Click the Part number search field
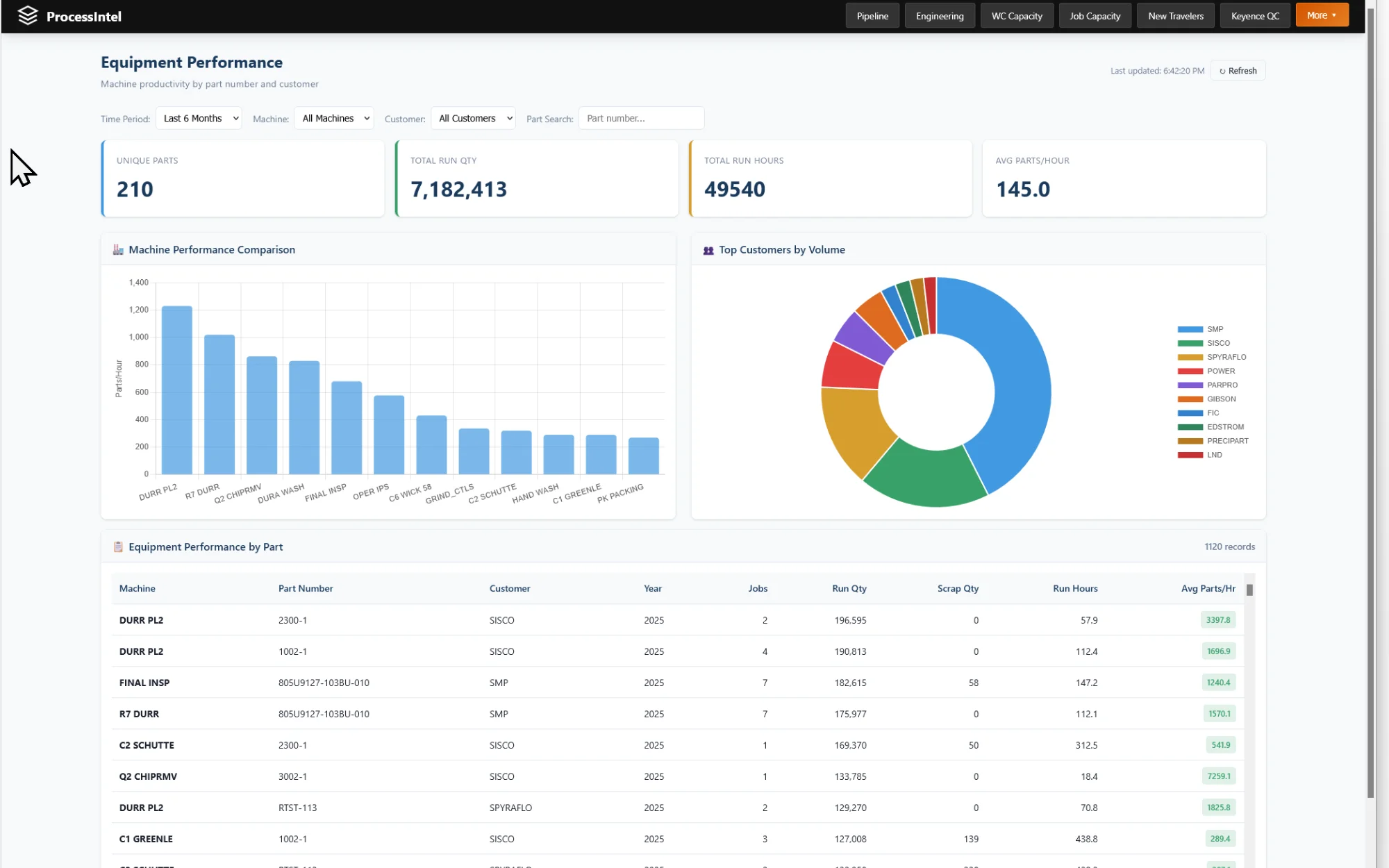Screen dimensions: 1389x868 coord(641,119)
